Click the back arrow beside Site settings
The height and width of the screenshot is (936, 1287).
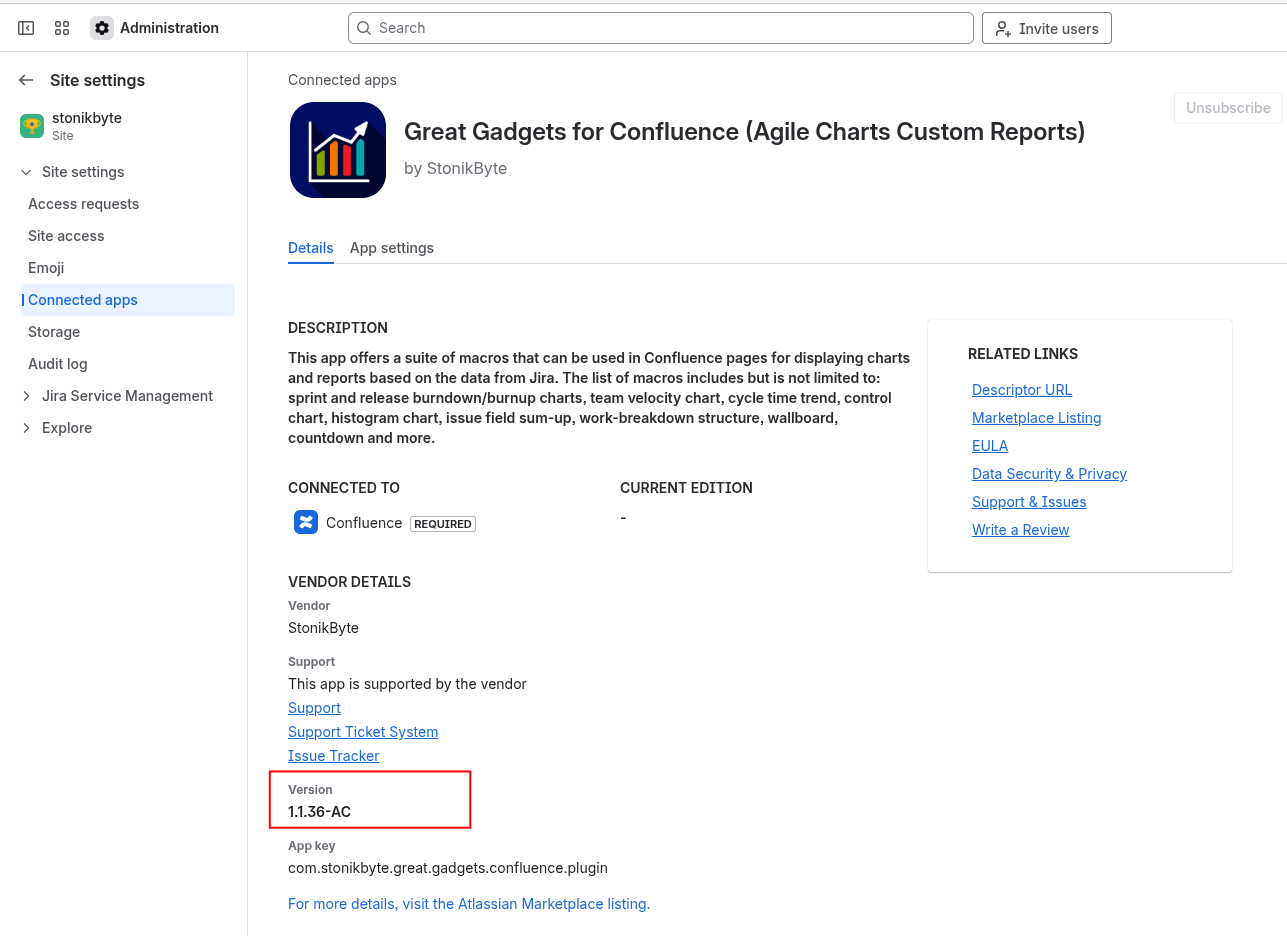[x=27, y=80]
